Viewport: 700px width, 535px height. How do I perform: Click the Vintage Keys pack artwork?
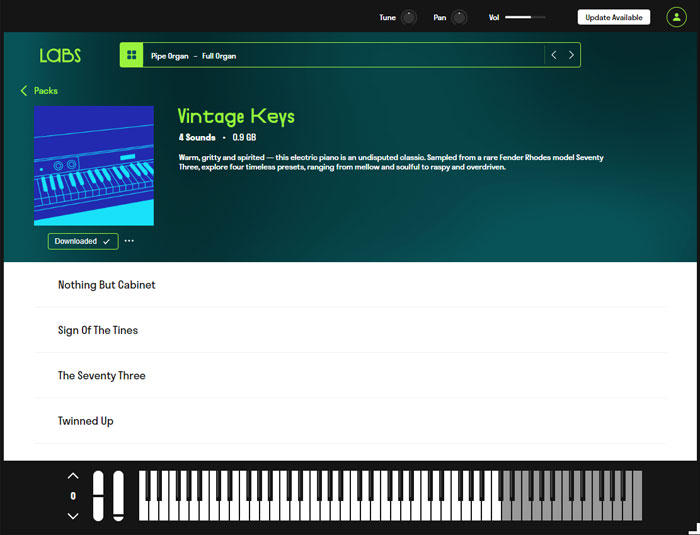[94, 166]
